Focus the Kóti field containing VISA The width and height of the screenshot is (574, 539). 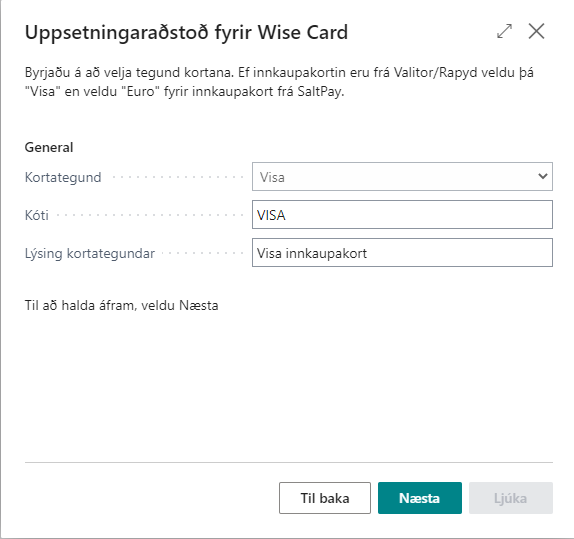402,215
